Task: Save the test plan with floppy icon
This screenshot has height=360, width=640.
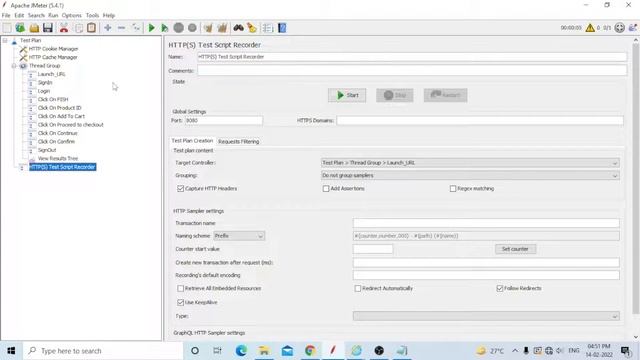Action: (x=48, y=28)
